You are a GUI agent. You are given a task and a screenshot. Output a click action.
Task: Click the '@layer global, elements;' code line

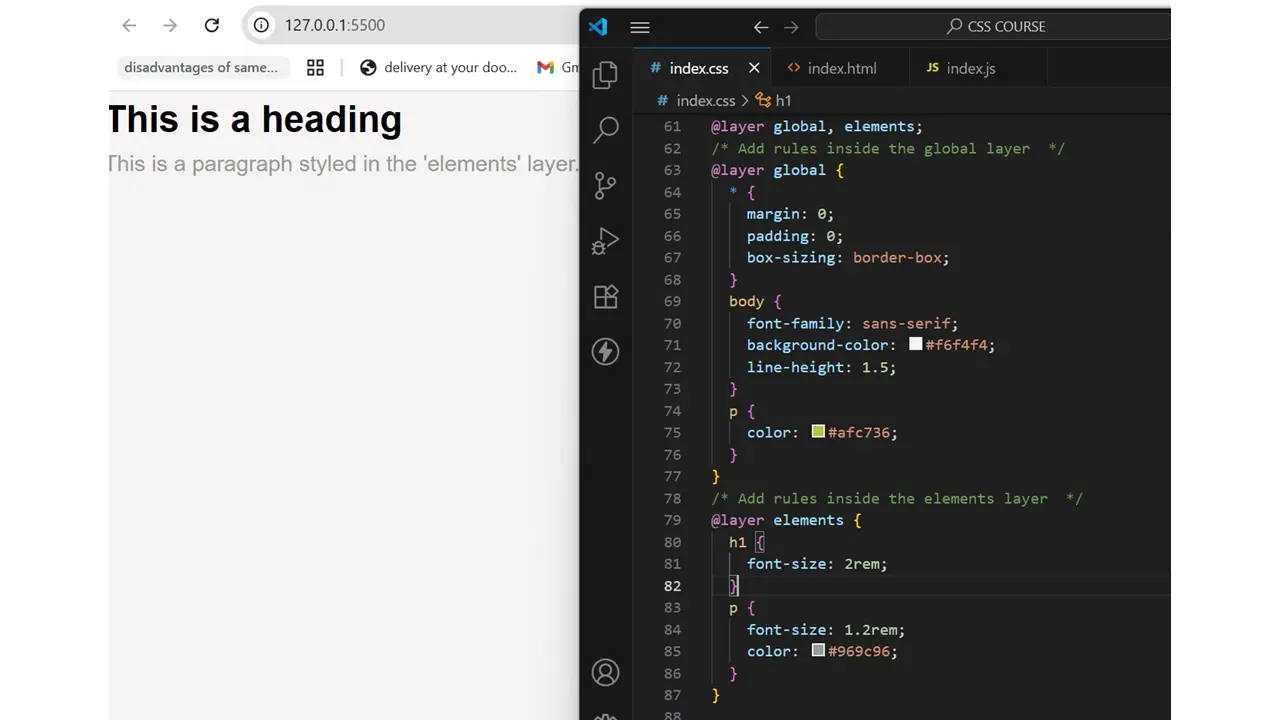pyautogui.click(x=817, y=126)
